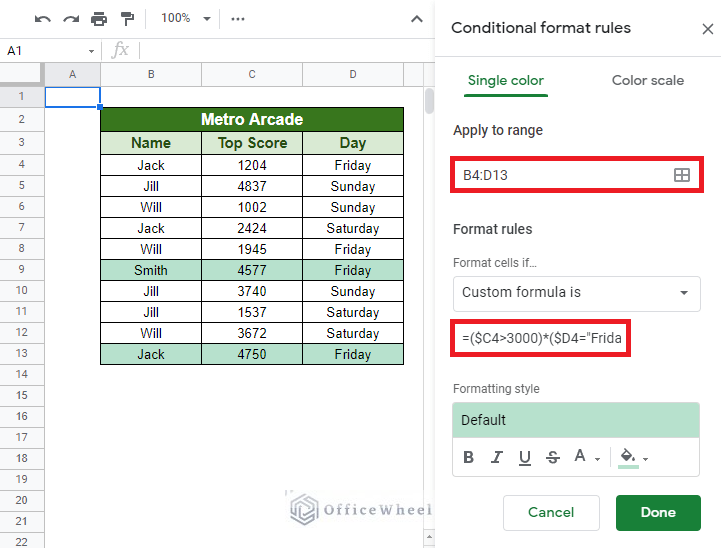
Task: Select row 9 header
Action: point(22,269)
